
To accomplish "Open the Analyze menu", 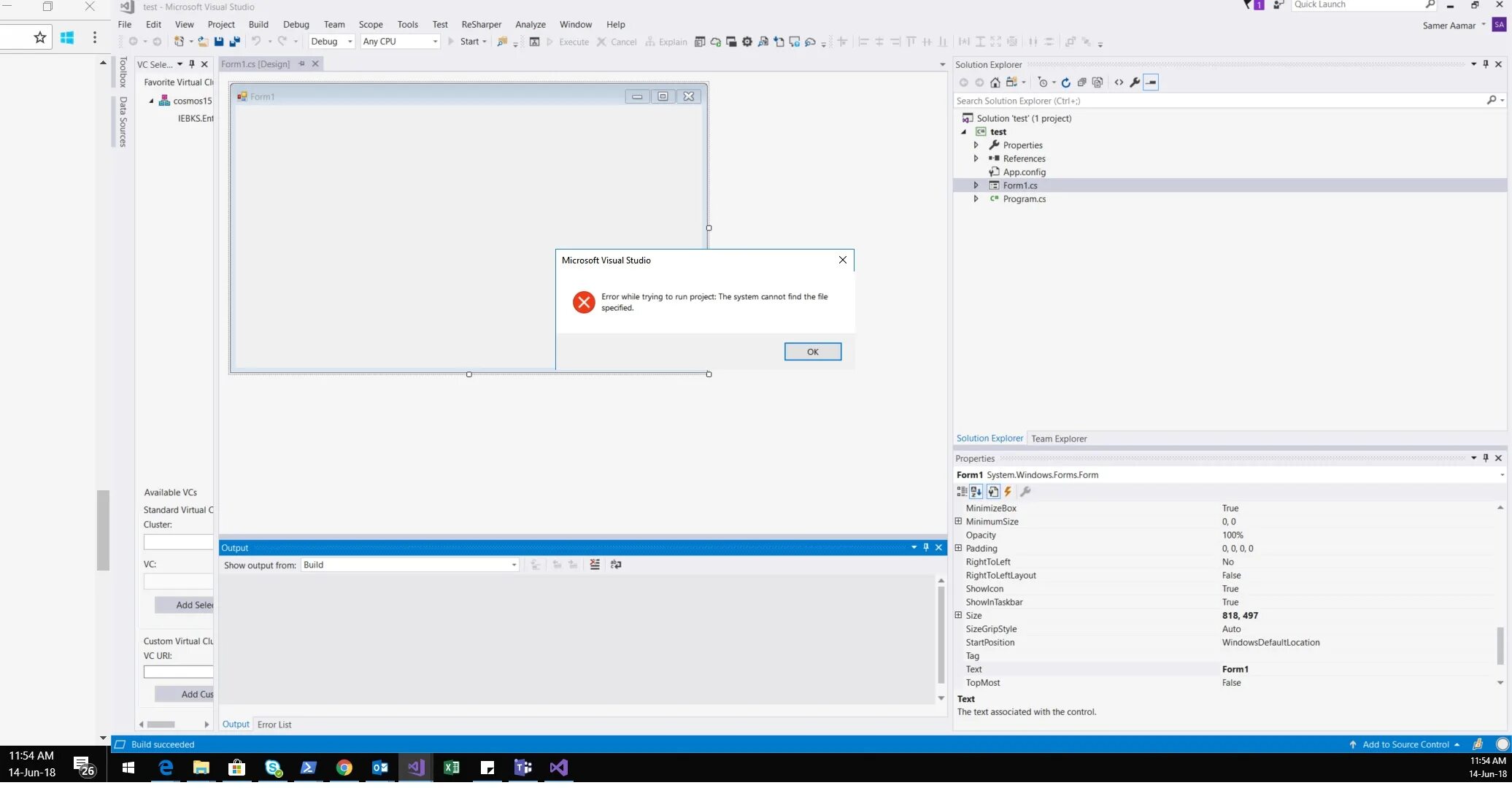I will click(531, 24).
